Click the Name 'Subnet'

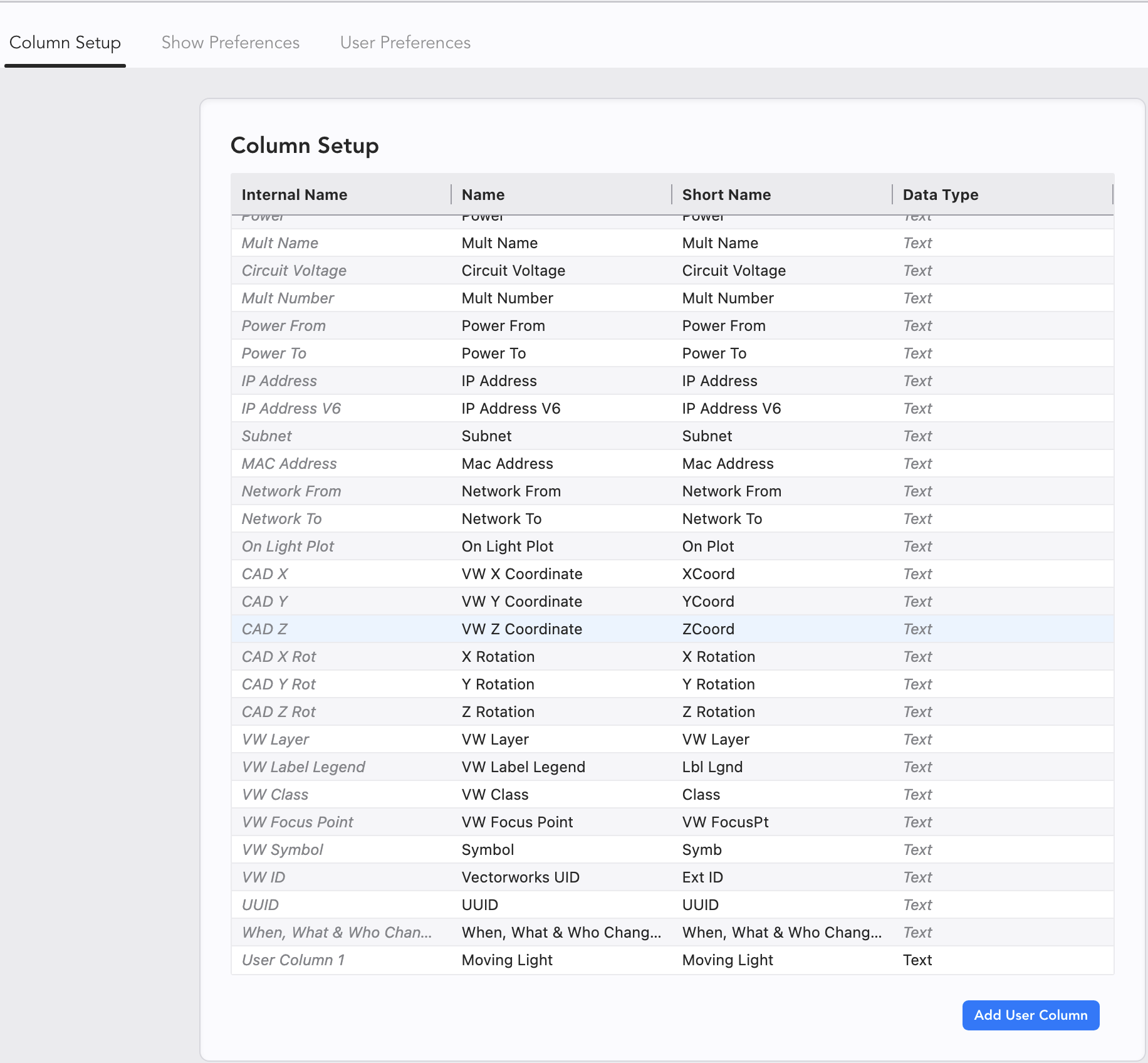486,436
